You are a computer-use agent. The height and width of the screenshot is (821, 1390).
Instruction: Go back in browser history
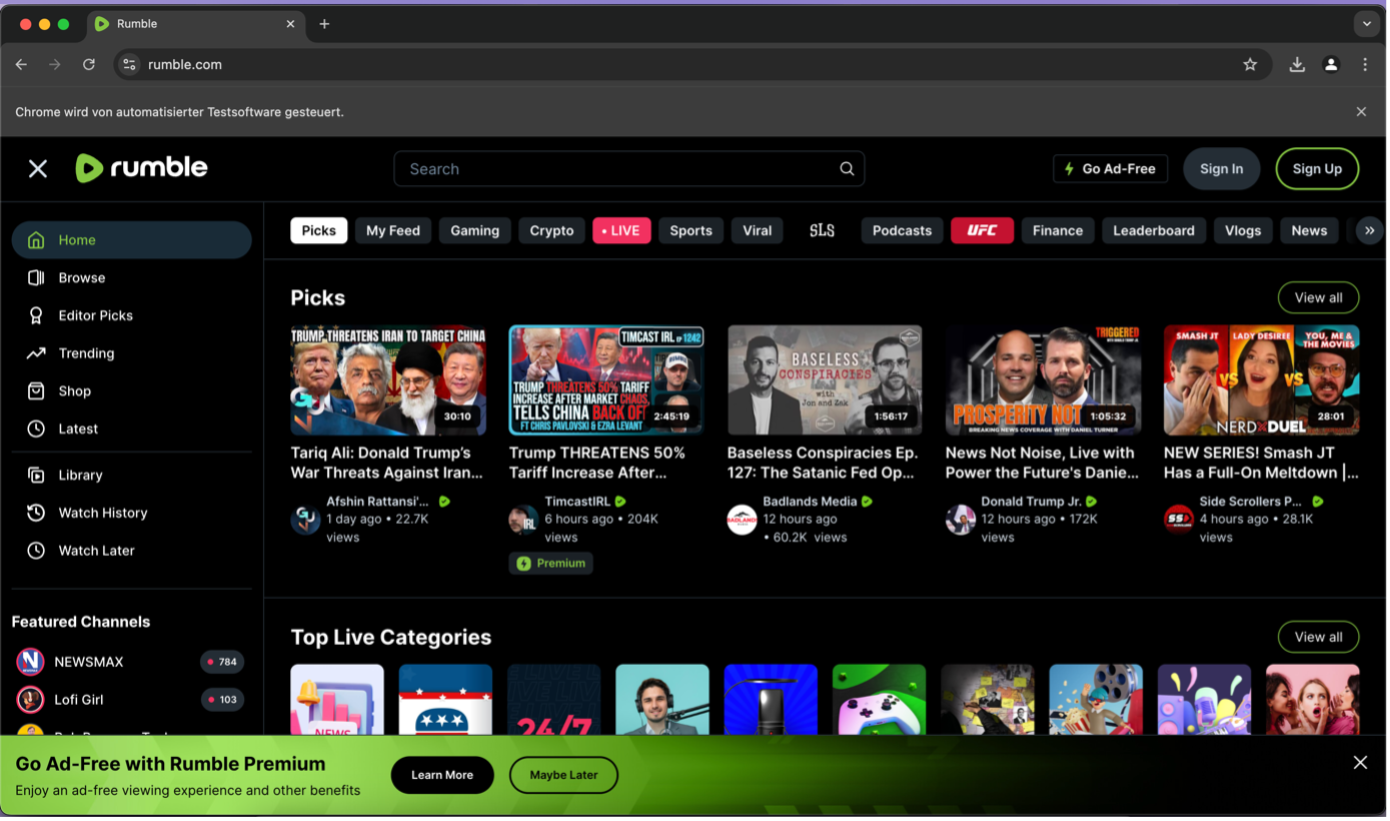pos(21,65)
